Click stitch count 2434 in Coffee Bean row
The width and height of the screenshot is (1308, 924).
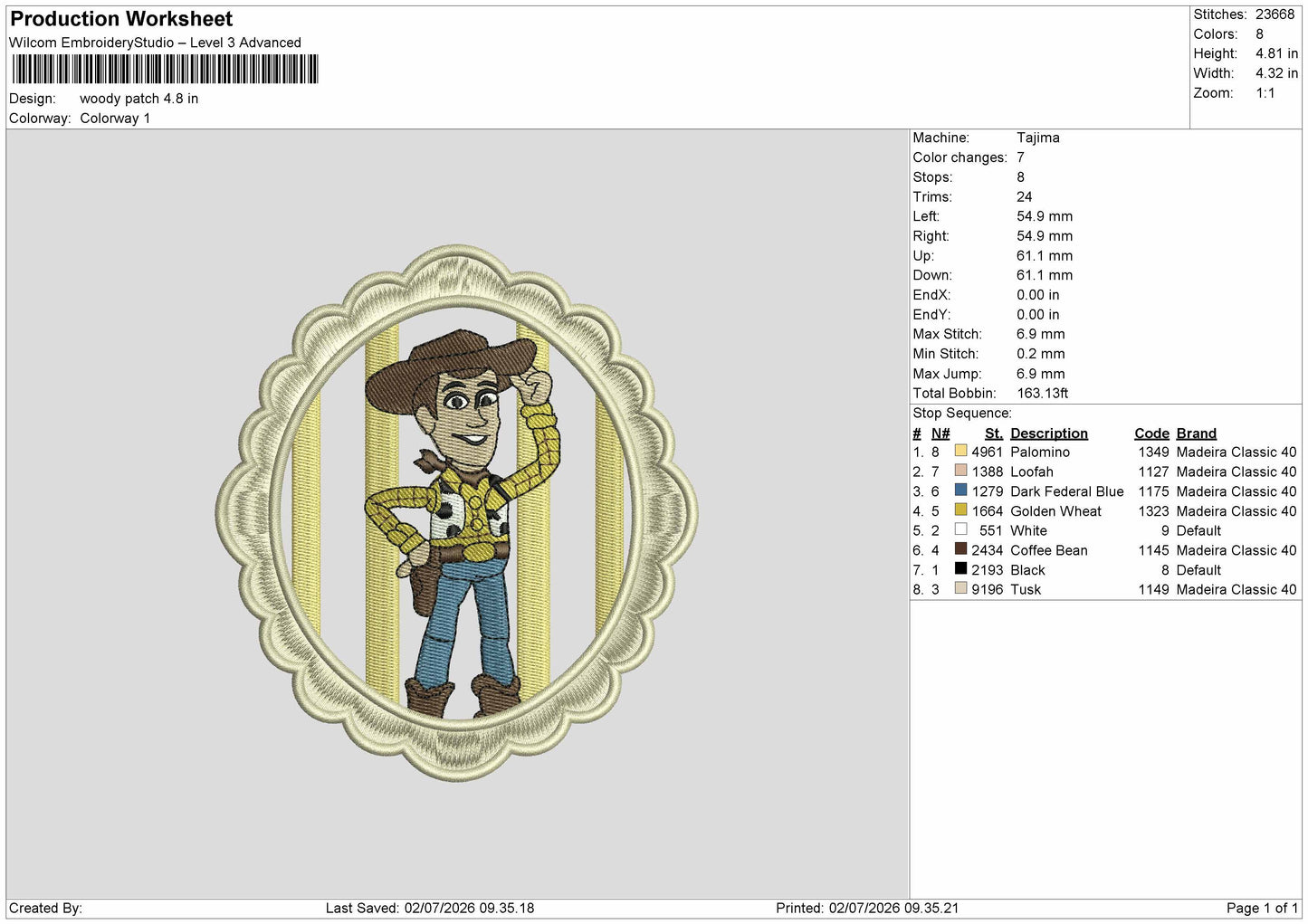[988, 550]
